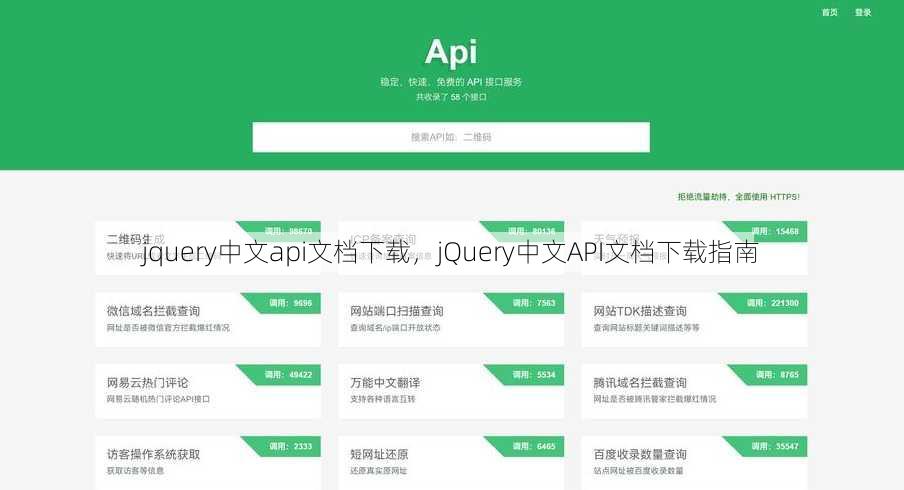Click the Api title heading
Viewport: 904px width, 490px height.
point(451,52)
